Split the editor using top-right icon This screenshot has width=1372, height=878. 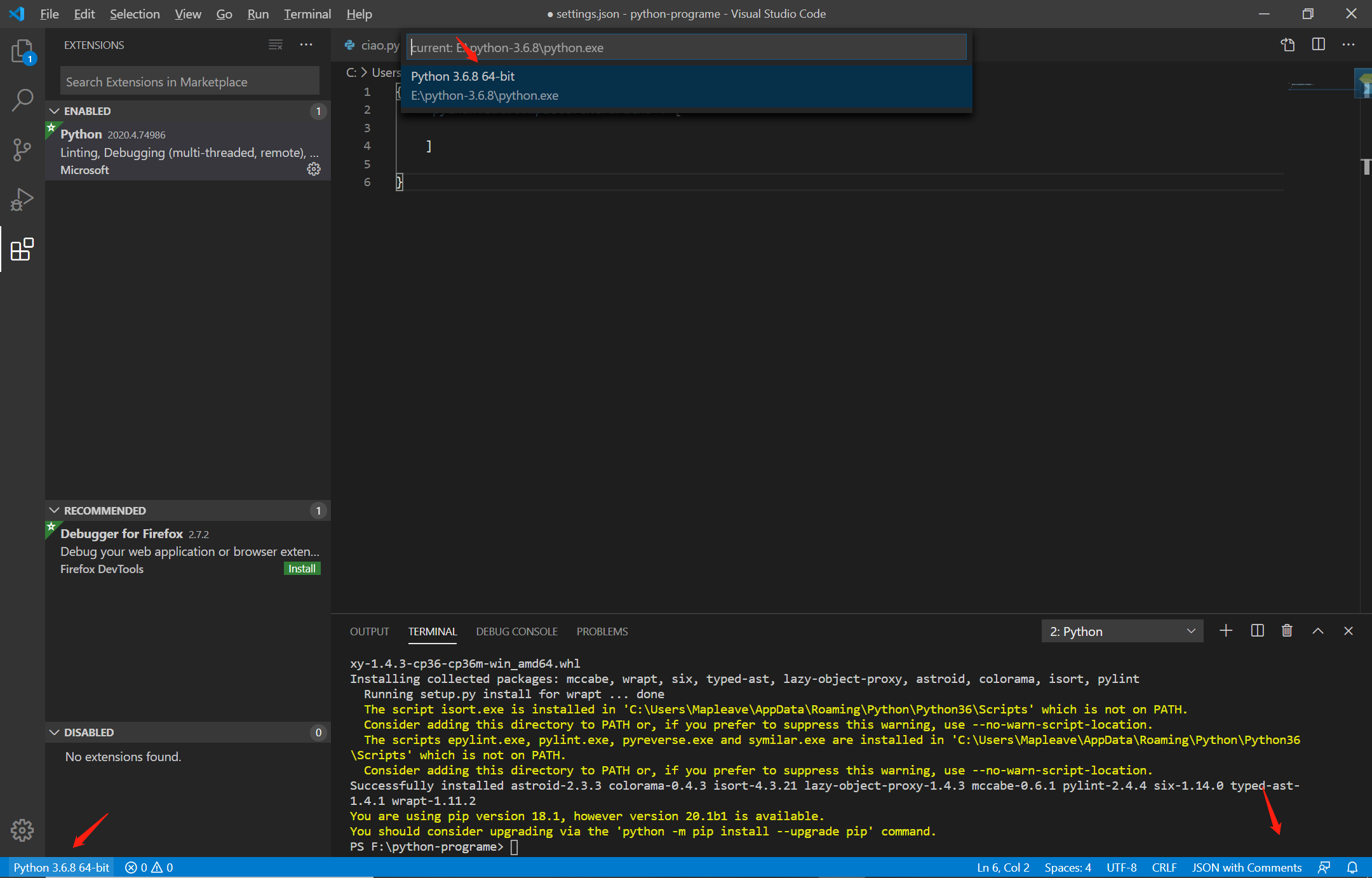[1319, 44]
